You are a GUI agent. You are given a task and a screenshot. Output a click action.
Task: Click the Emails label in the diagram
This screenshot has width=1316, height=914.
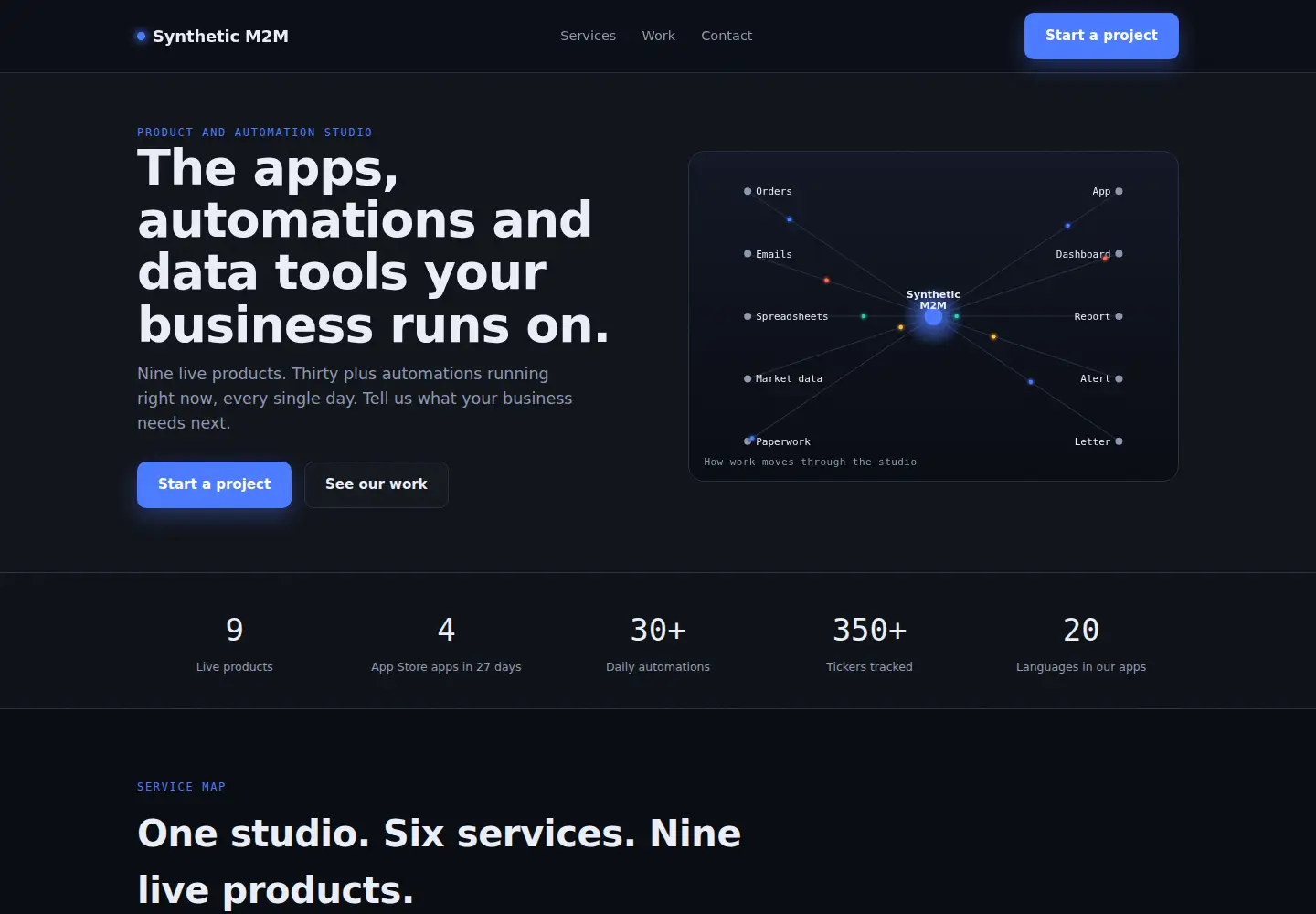click(x=774, y=254)
